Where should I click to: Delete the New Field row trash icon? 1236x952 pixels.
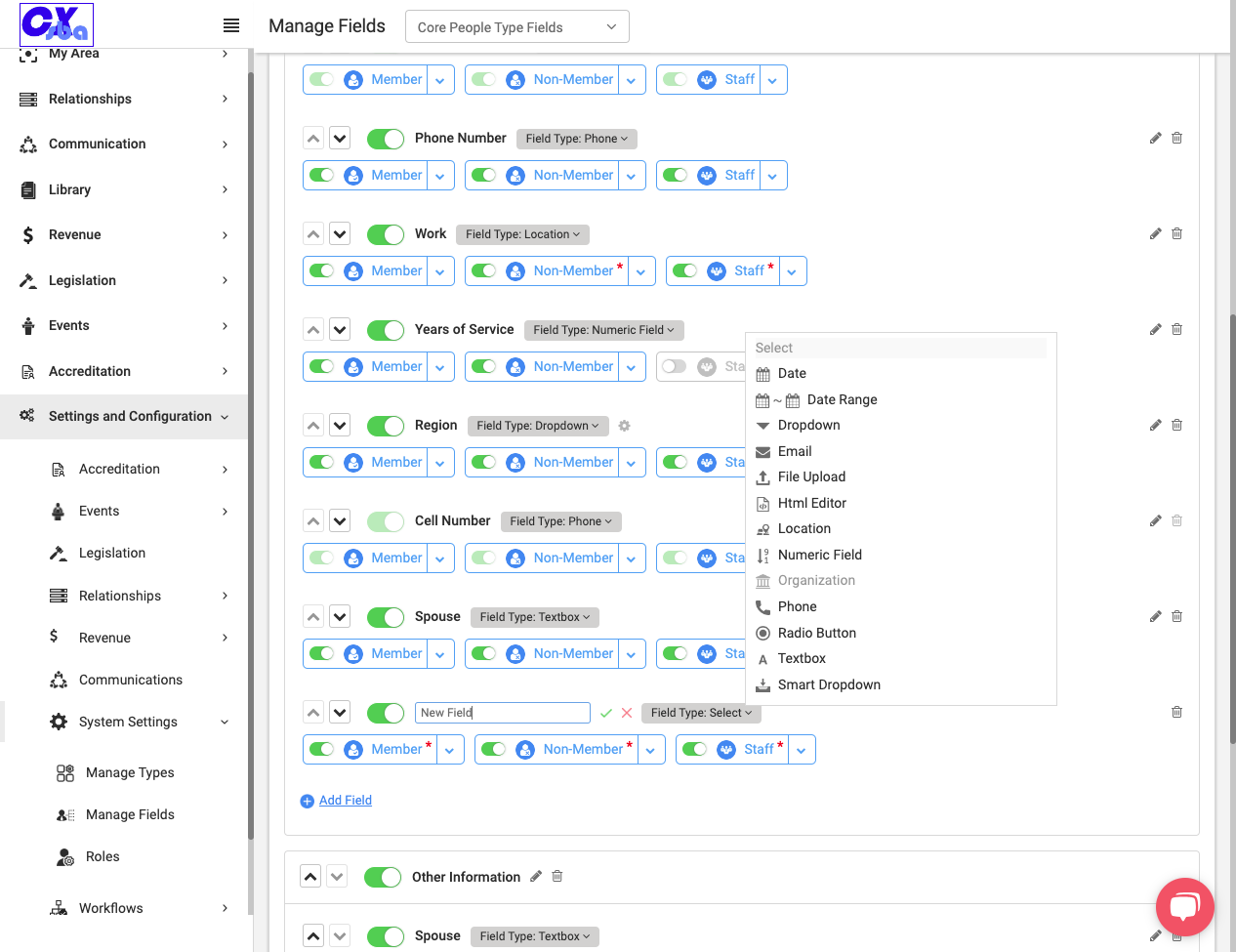(1176, 712)
